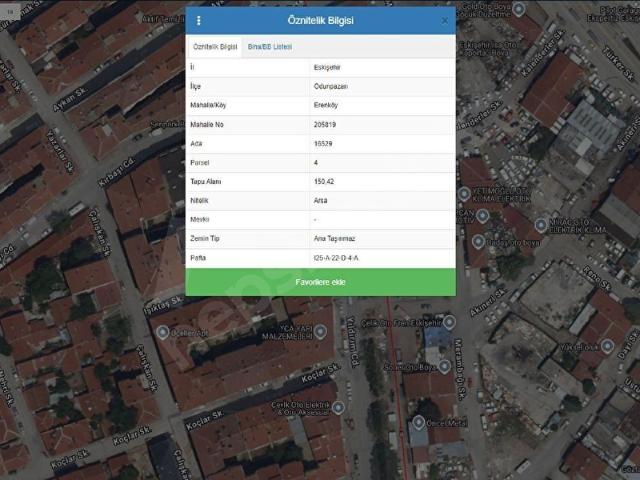The width and height of the screenshot is (640, 480).
Task: Click the 'Erenköy' Mahalle/Köy value
Action: (x=326, y=105)
